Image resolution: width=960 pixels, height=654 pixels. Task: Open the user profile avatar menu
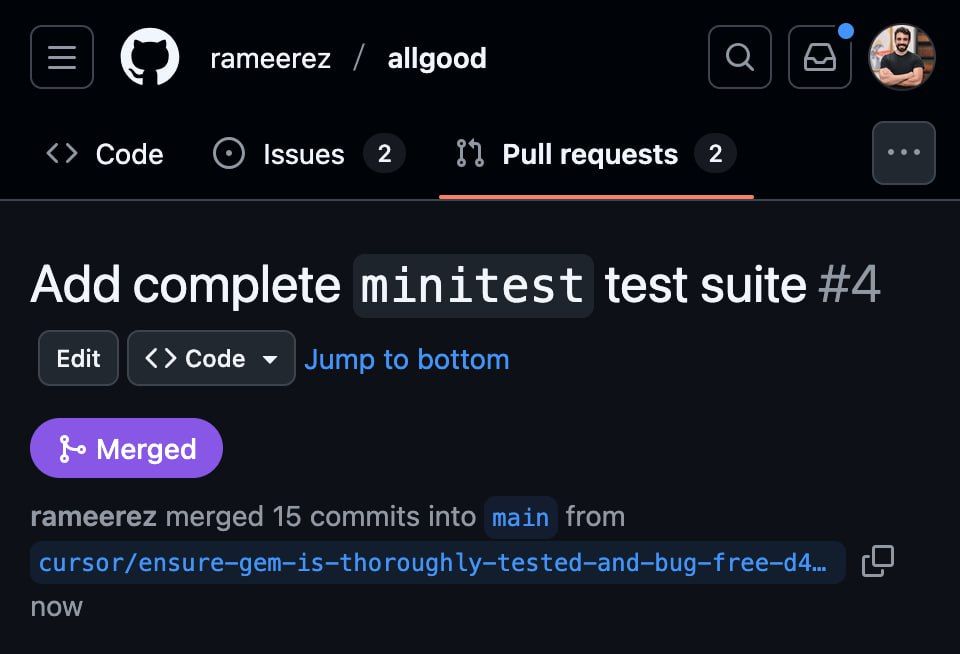902,57
